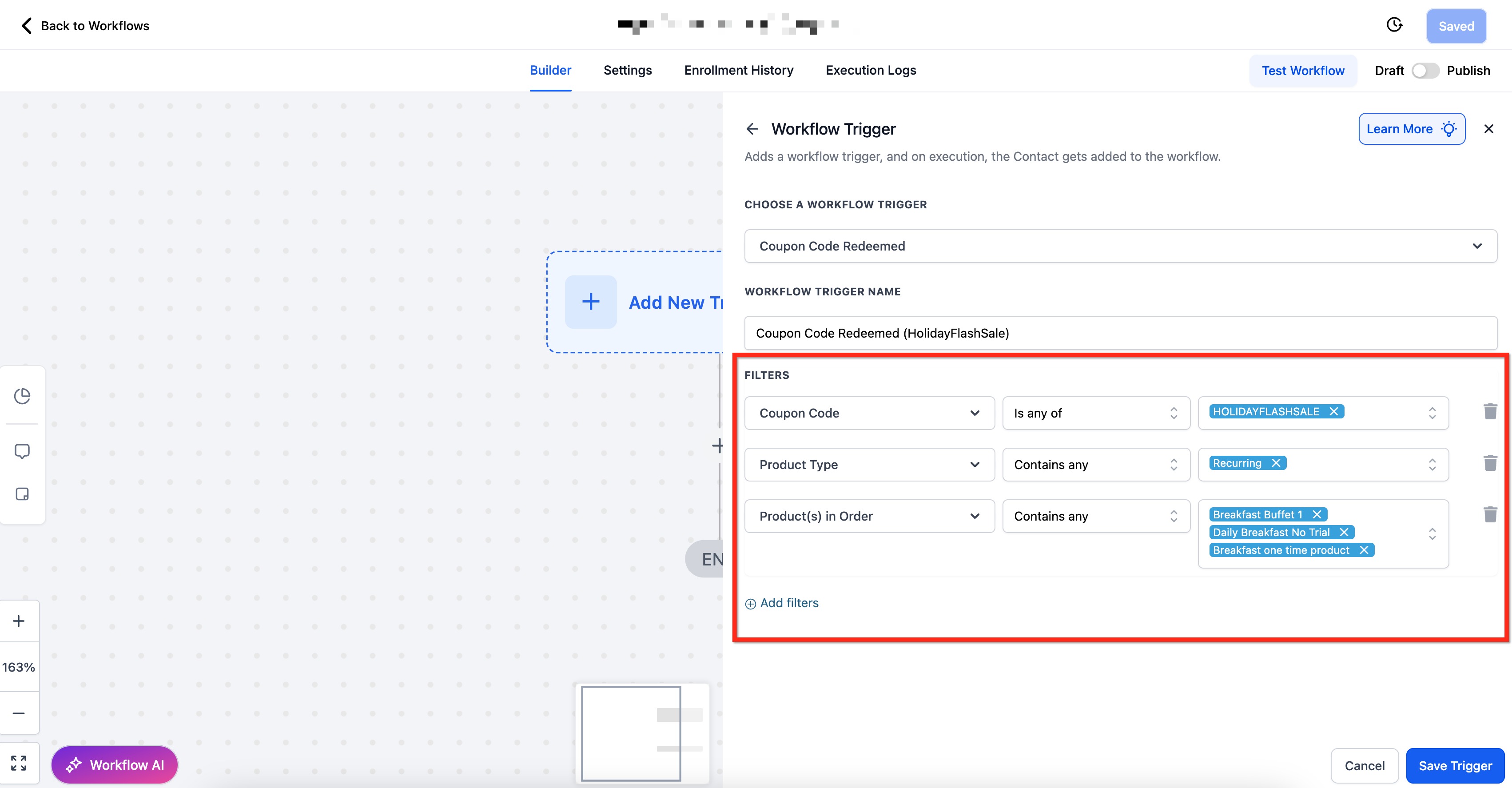The height and width of the screenshot is (788, 1512).
Task: Open version history clock icon
Action: 1394,25
